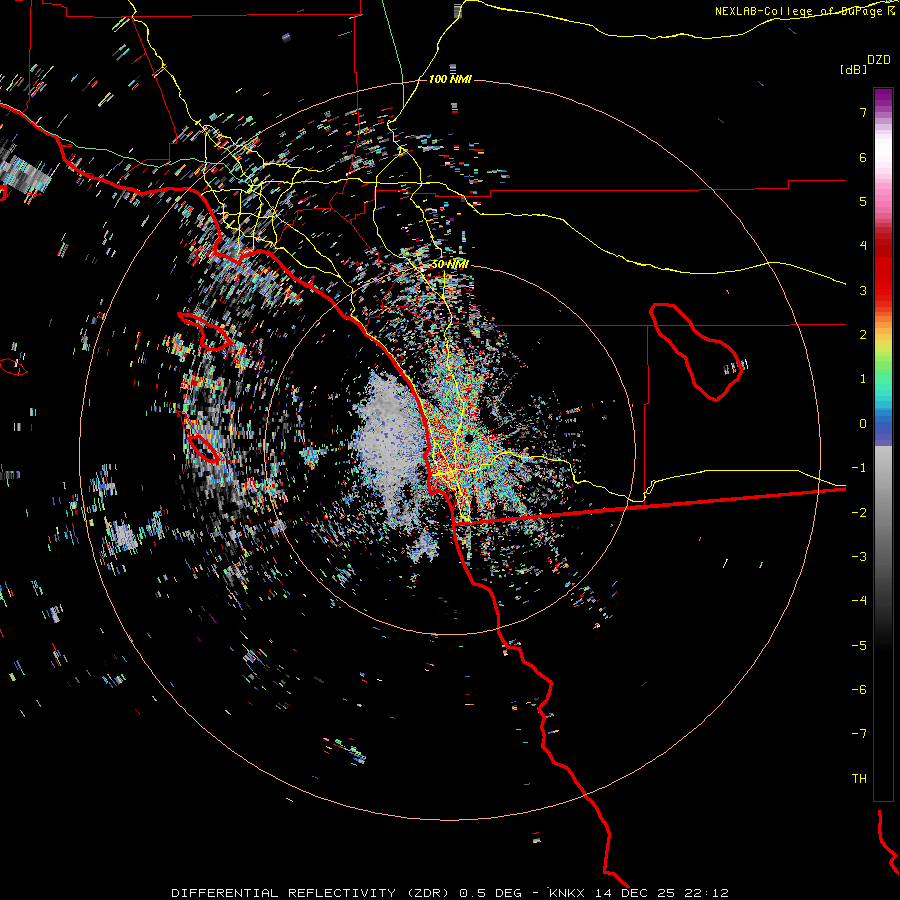Click the 0.5 DEG elevation text
This screenshot has height=900, width=900.
point(491,893)
